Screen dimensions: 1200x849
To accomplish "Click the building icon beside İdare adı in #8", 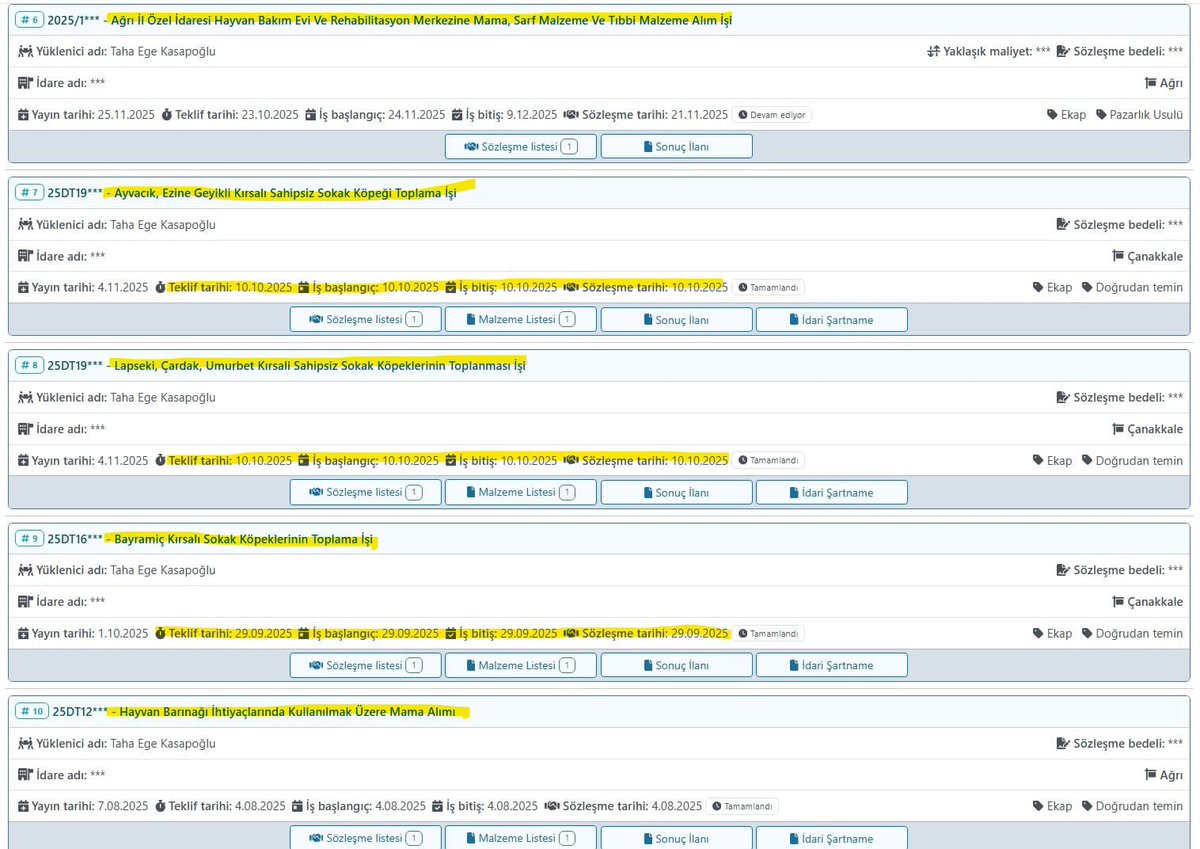I will pyautogui.click(x=25, y=429).
